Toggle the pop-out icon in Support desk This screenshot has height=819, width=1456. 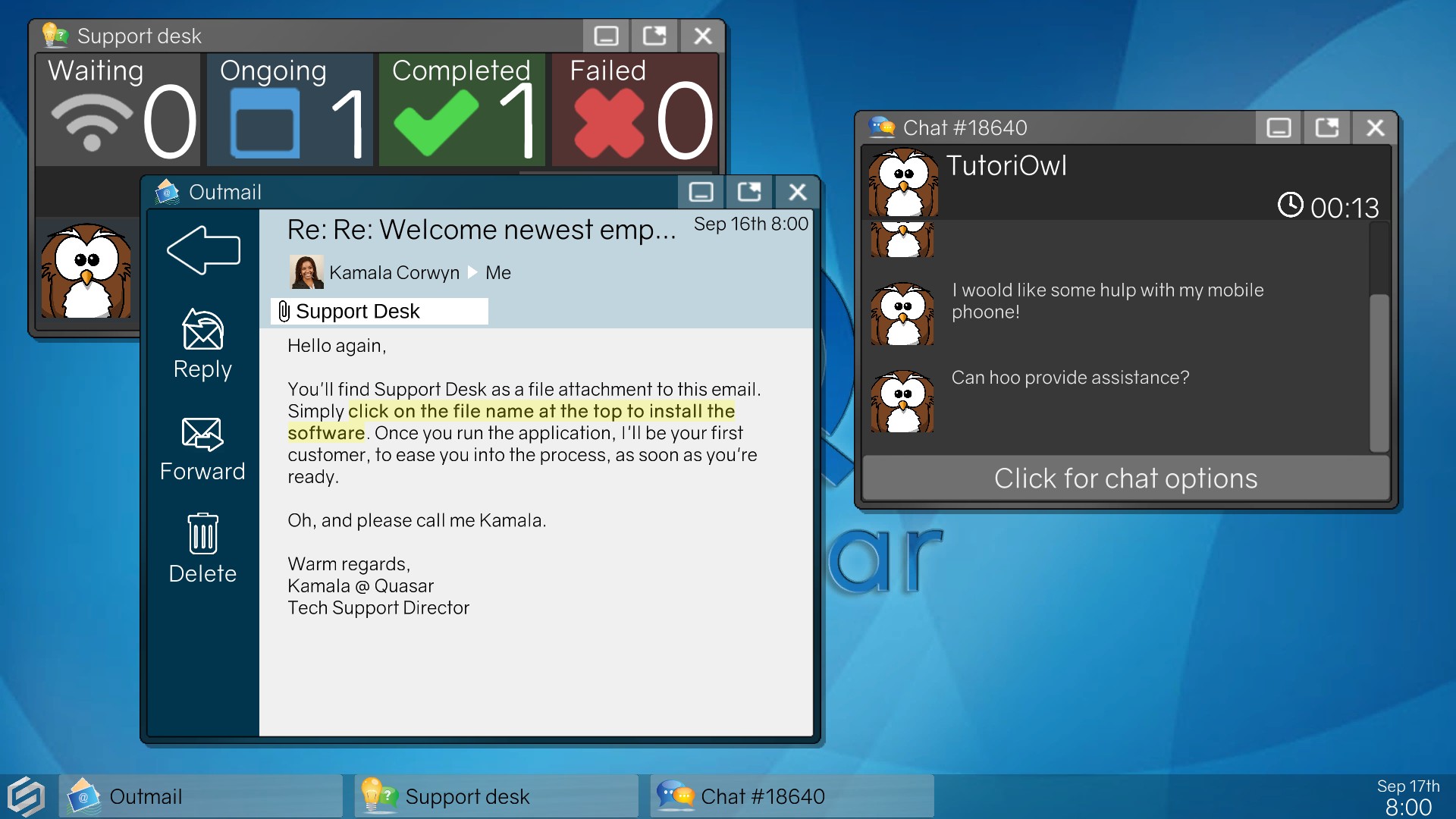[x=654, y=36]
